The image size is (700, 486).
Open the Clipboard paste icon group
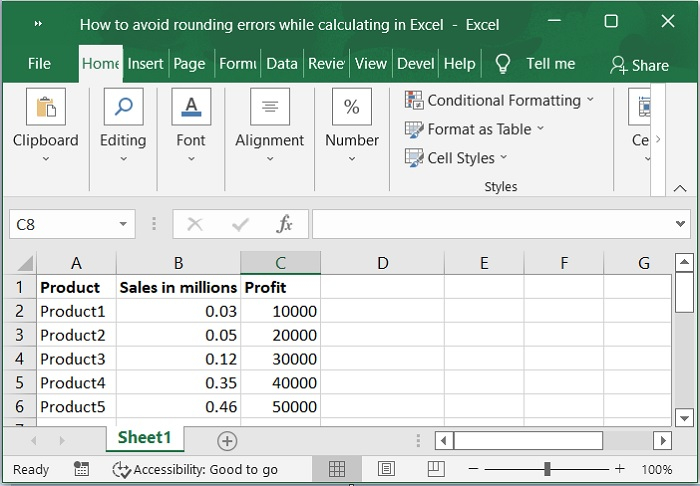[x=45, y=107]
